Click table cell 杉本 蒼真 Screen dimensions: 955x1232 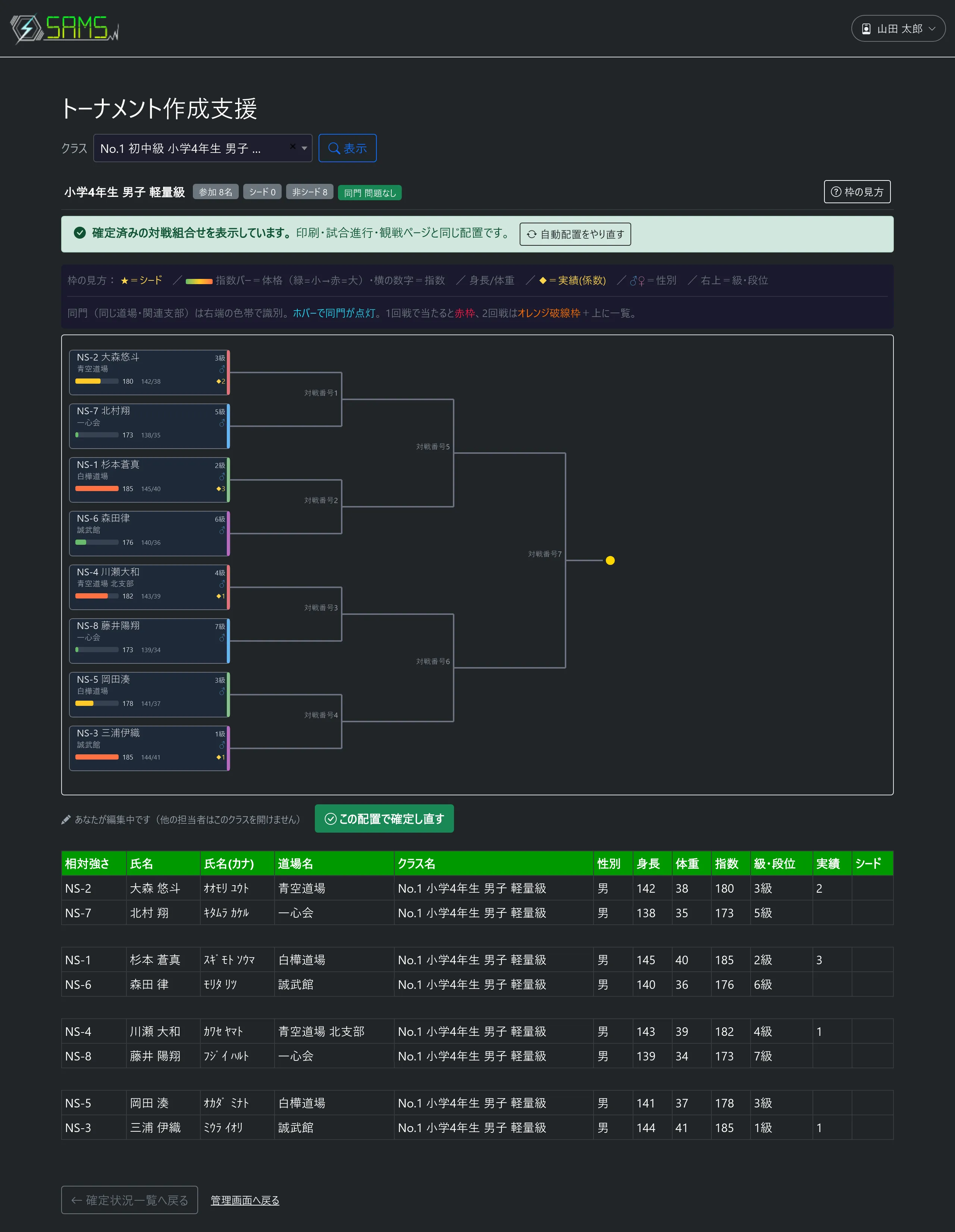pos(163,959)
